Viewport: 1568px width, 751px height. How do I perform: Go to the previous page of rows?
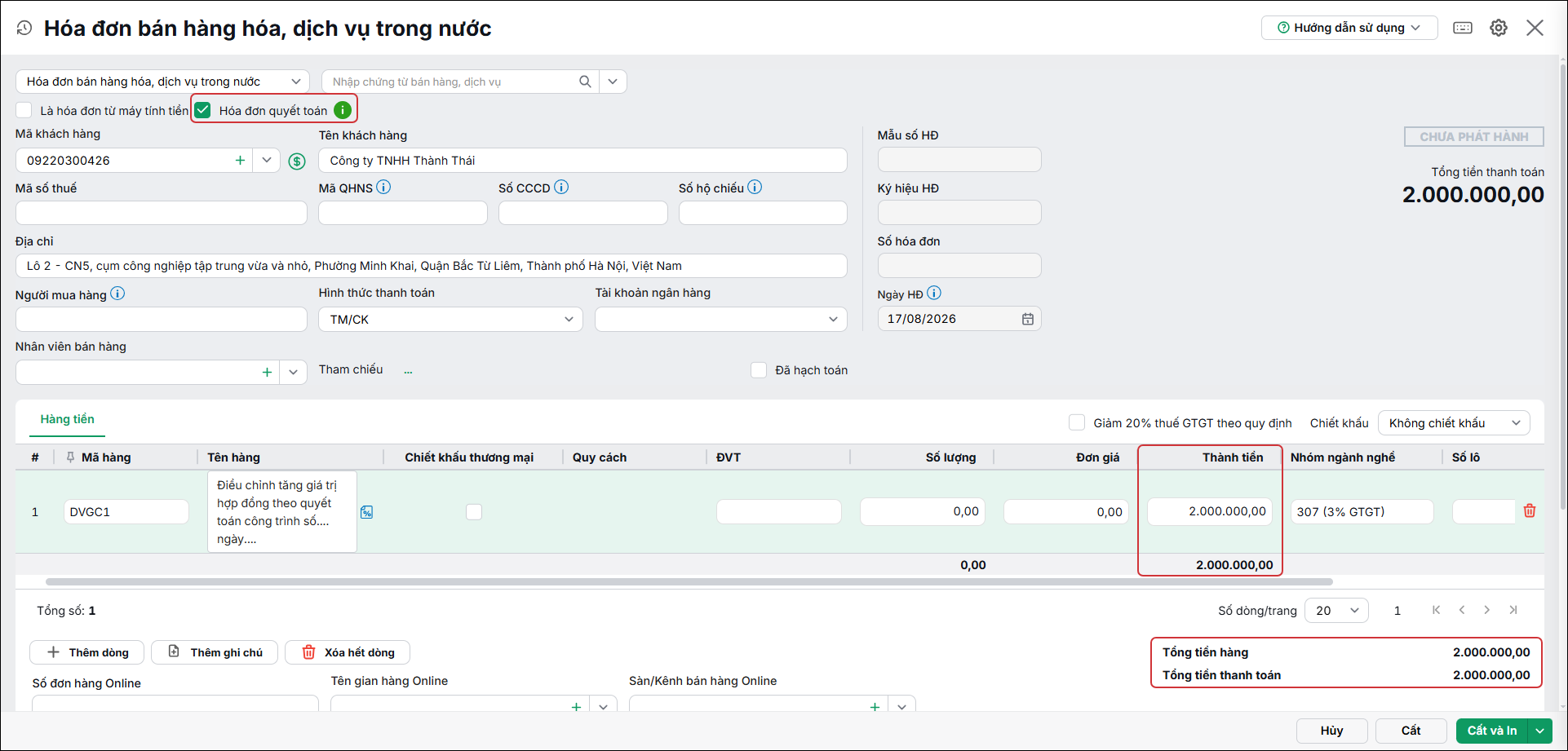[x=1462, y=610]
